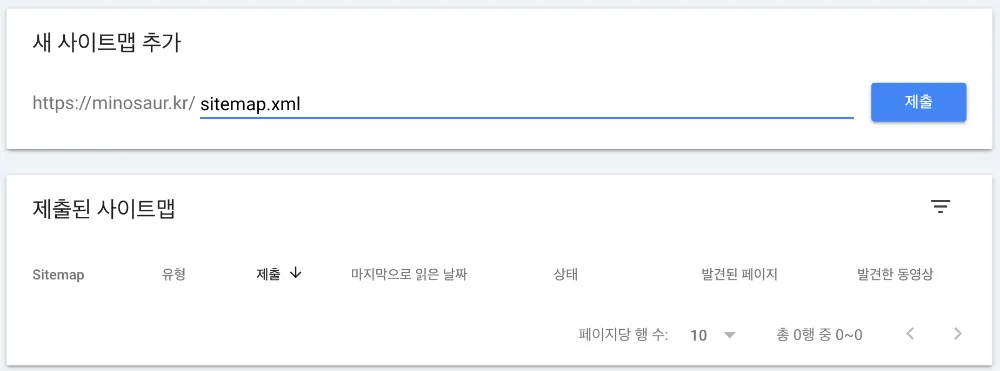The image size is (1000, 371).
Task: Sort by the 상태 column header
Action: coord(566,275)
